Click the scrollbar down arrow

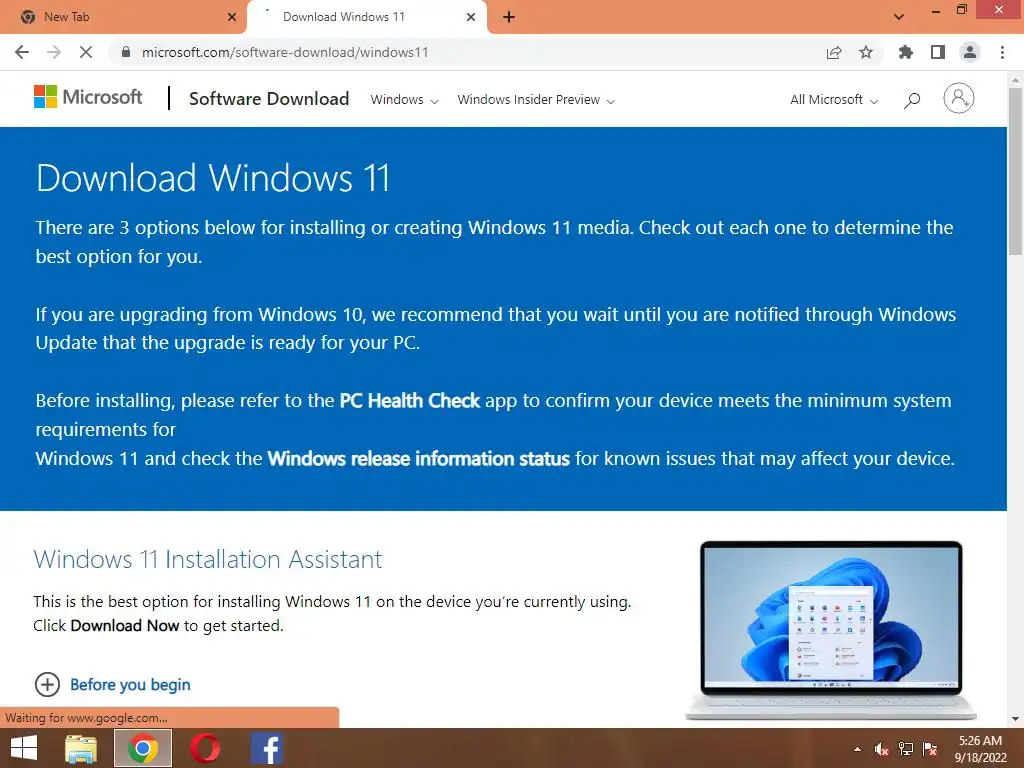[x=1015, y=719]
